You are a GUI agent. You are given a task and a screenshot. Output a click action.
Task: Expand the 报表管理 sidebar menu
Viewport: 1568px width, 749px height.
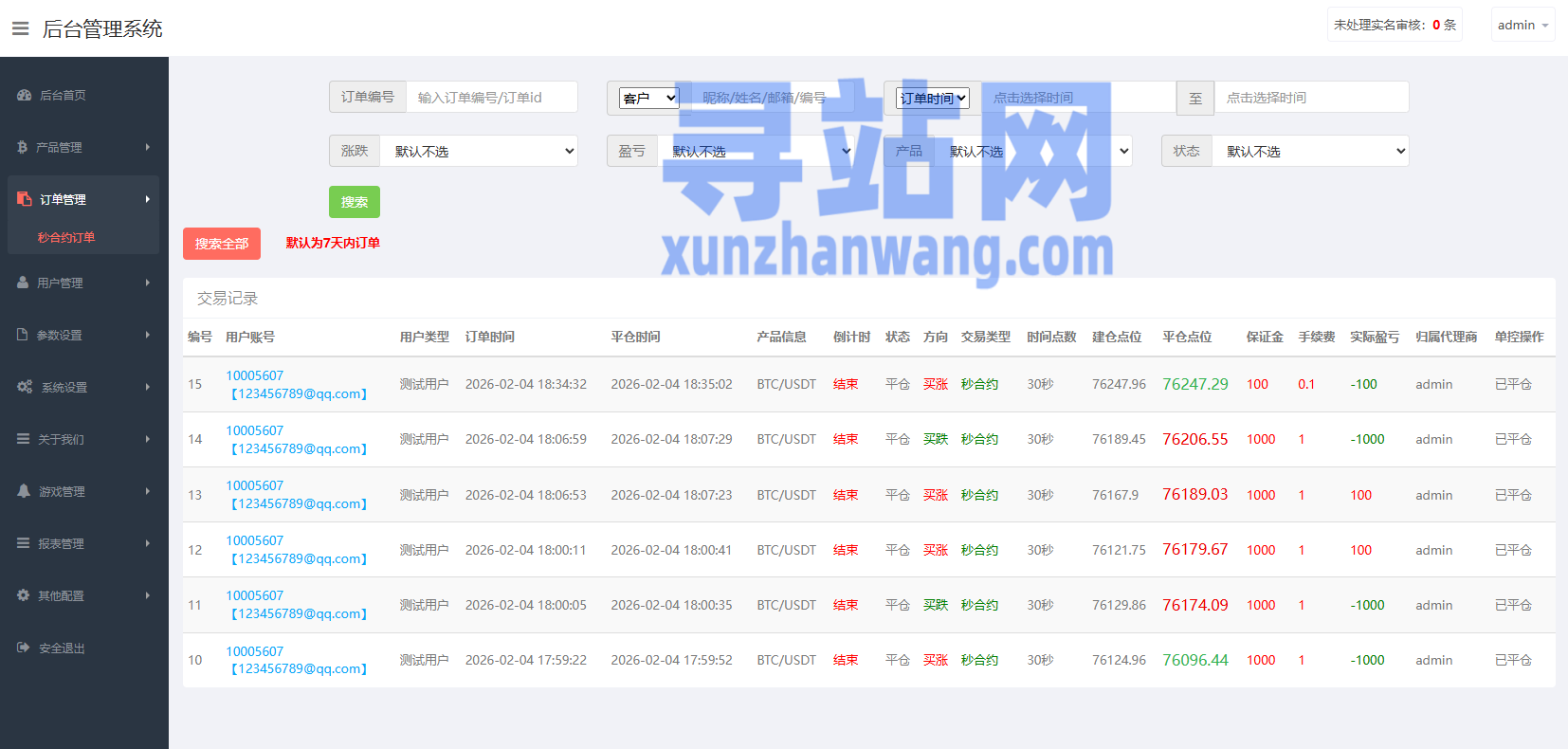pos(83,543)
